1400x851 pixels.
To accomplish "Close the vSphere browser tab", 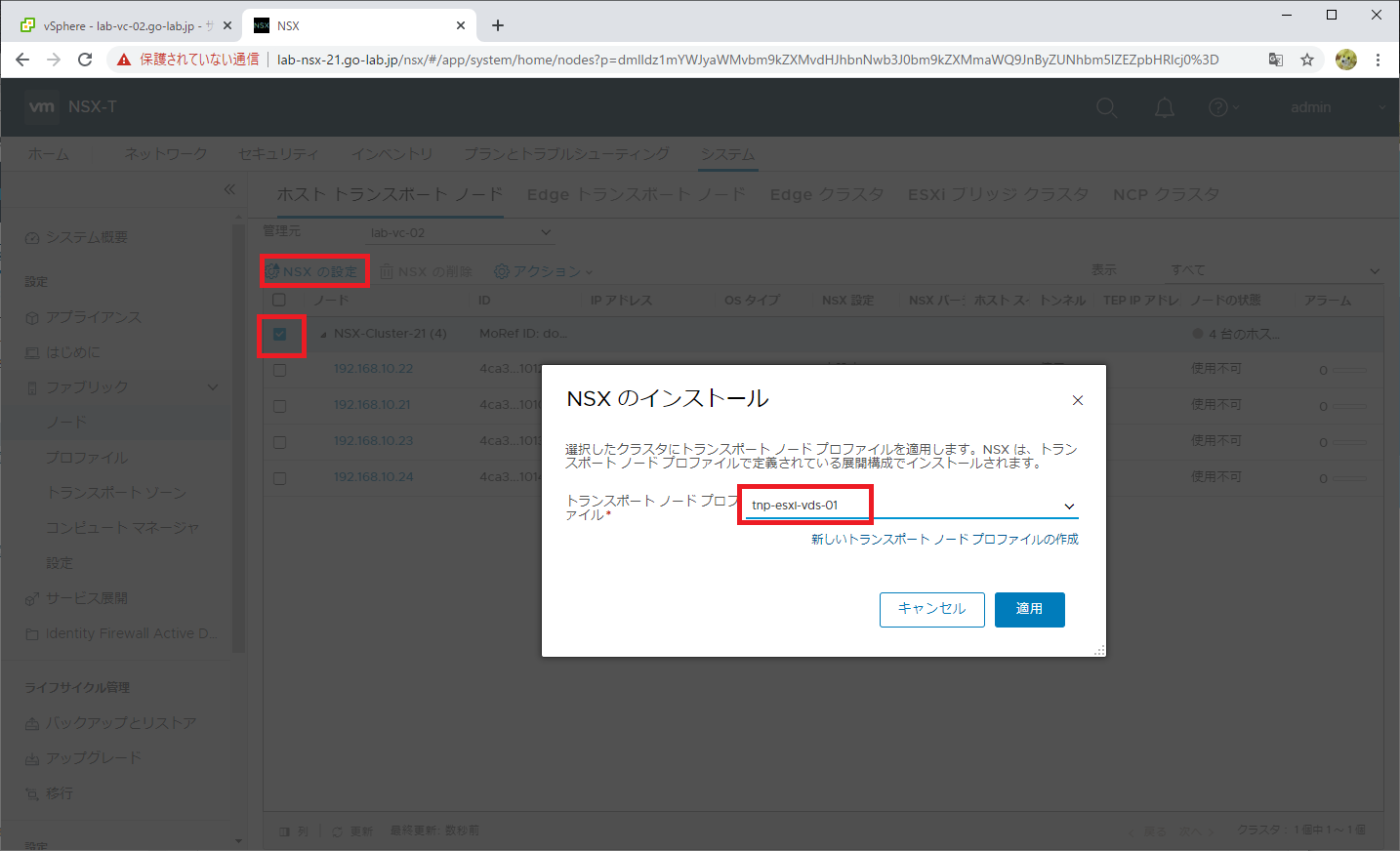I will (226, 25).
